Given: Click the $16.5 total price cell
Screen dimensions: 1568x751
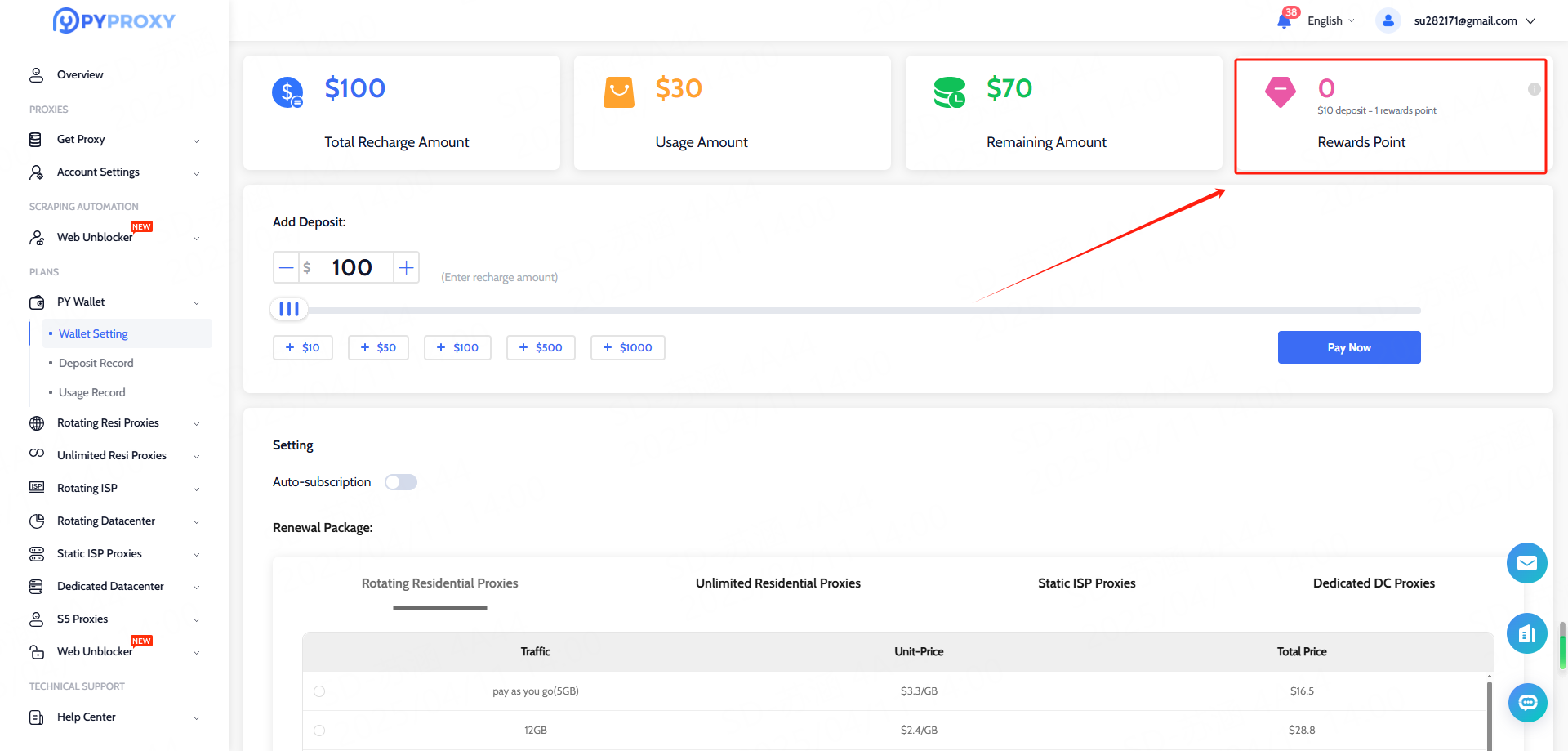Looking at the screenshot, I should tap(1302, 691).
